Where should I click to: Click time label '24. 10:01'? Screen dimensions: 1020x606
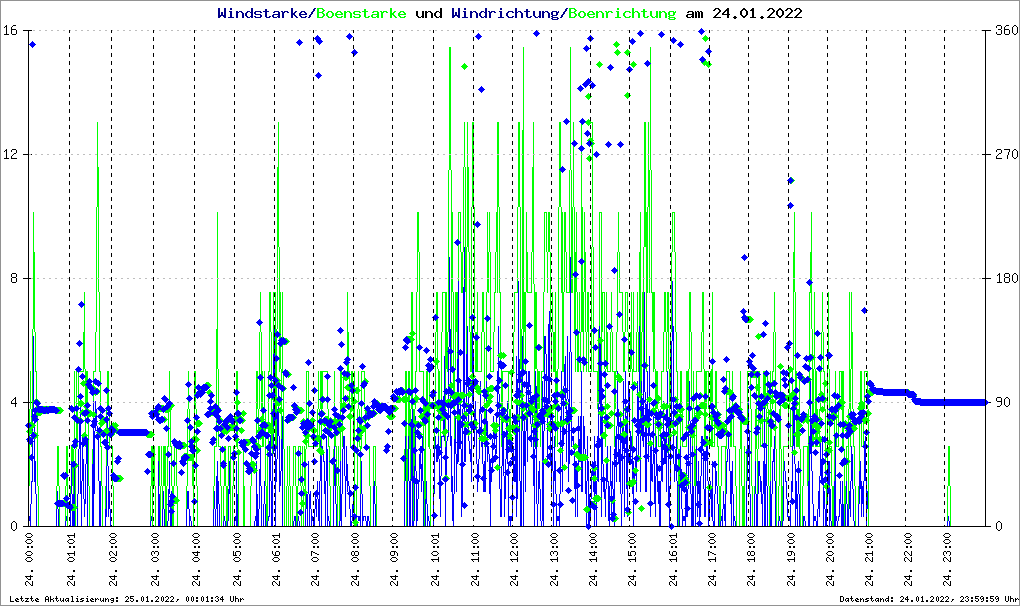pyautogui.click(x=435, y=560)
